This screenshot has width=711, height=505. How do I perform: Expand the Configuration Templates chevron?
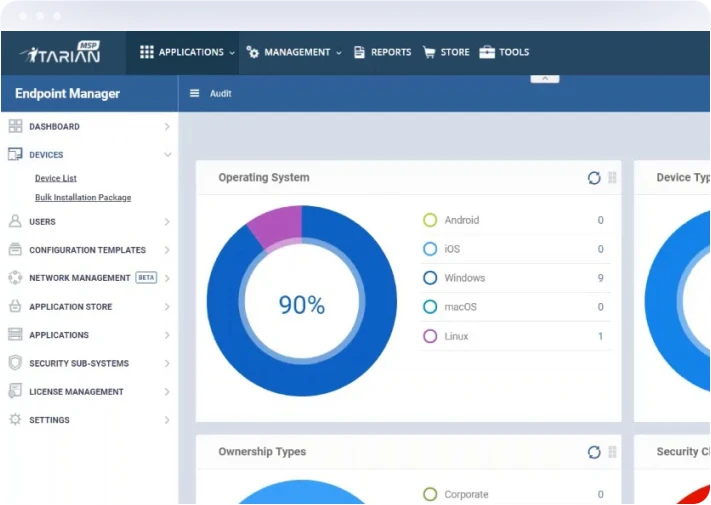pyautogui.click(x=167, y=250)
